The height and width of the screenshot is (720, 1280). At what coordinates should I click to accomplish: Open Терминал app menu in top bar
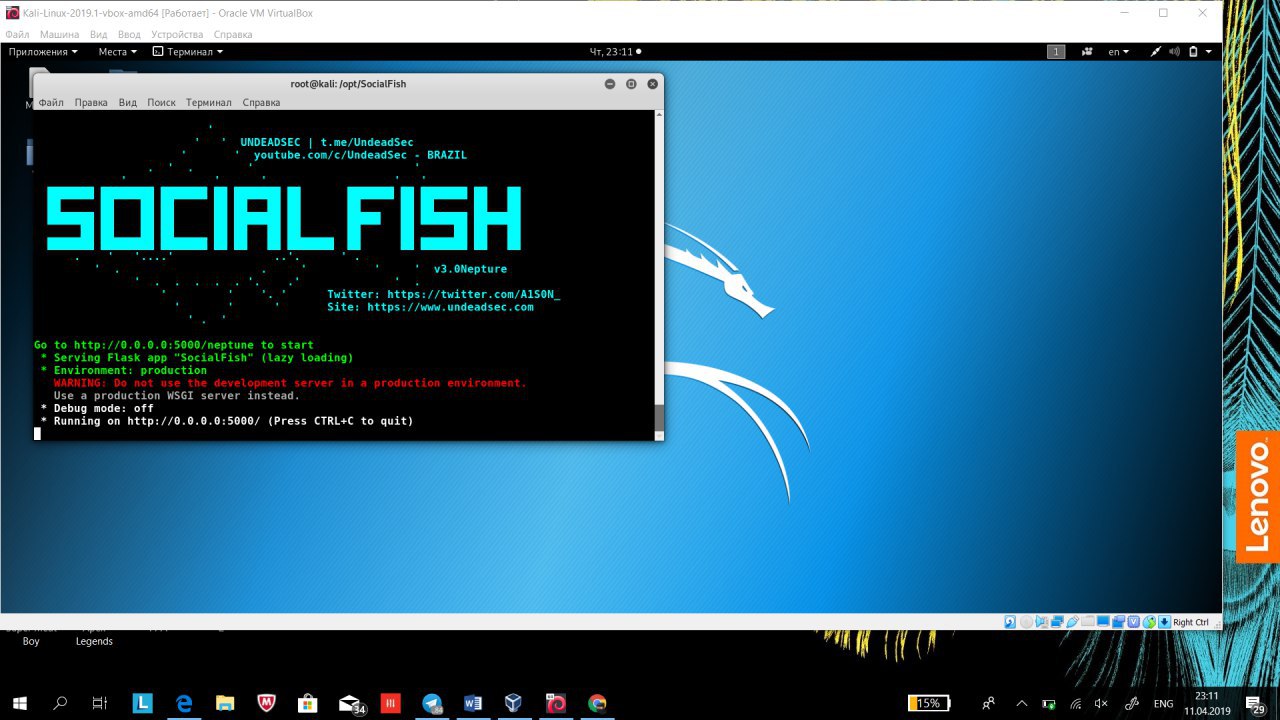click(x=187, y=51)
